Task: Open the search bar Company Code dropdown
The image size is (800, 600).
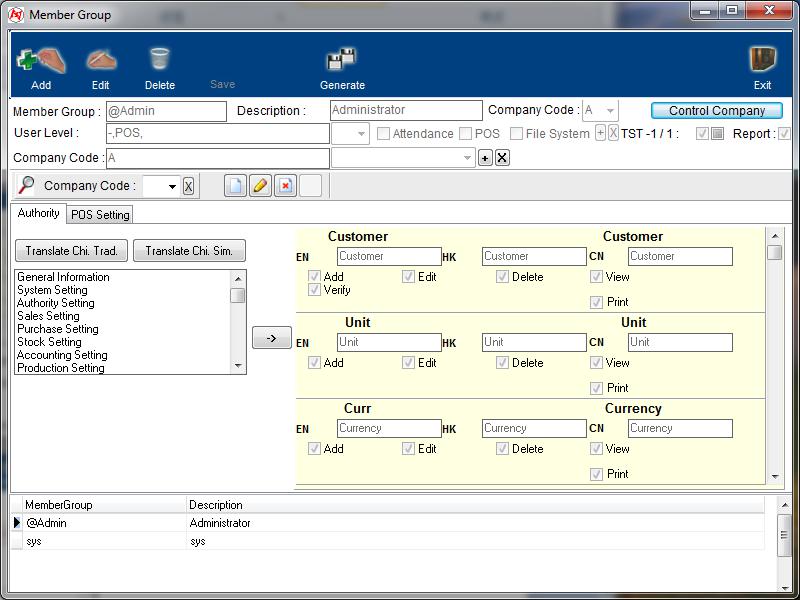Action: pos(172,186)
